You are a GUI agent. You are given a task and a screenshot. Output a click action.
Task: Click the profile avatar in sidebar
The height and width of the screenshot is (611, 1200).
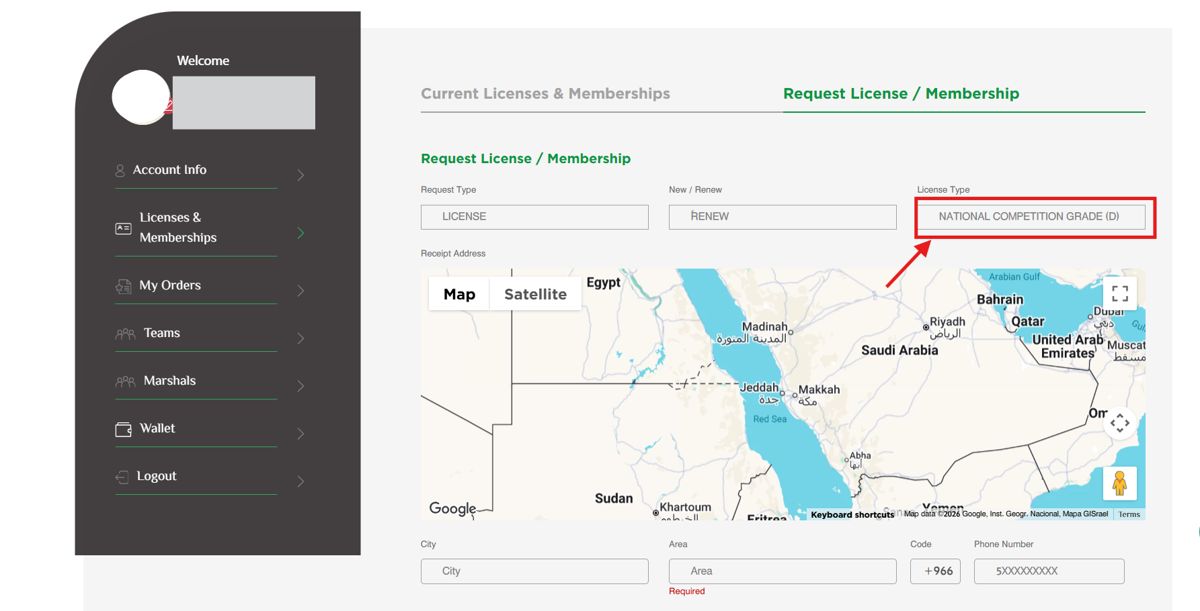141,97
